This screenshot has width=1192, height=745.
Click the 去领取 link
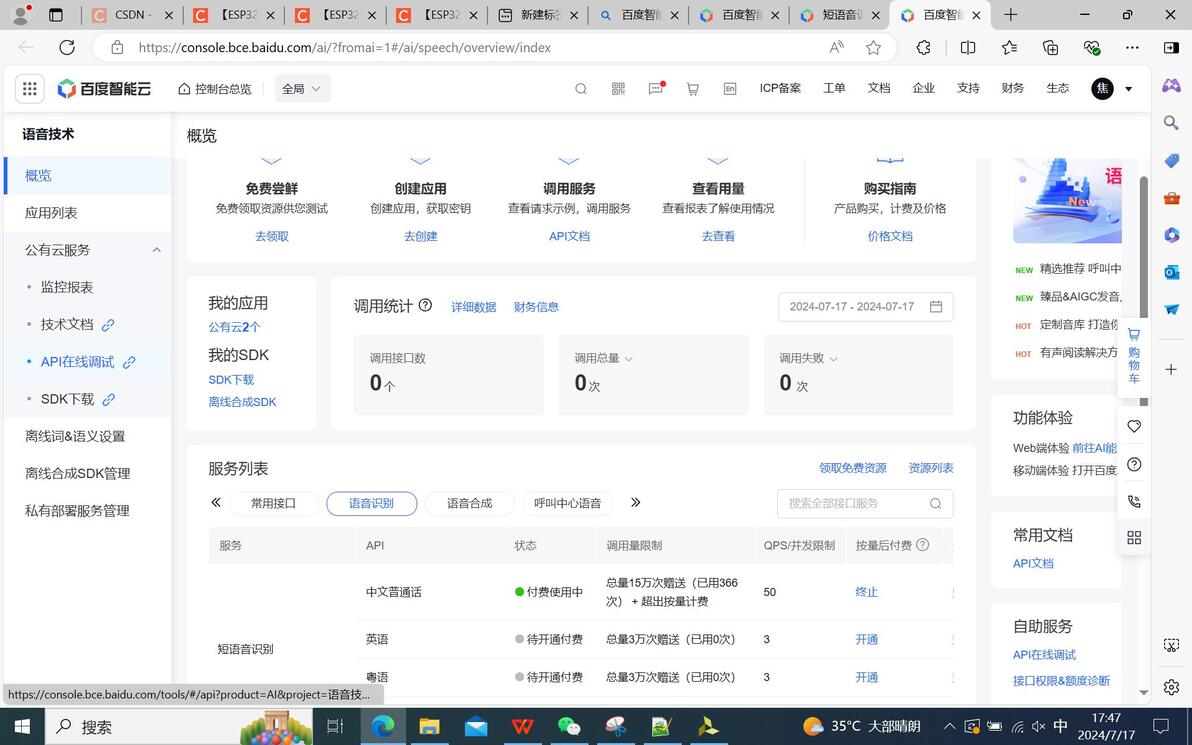click(x=271, y=236)
